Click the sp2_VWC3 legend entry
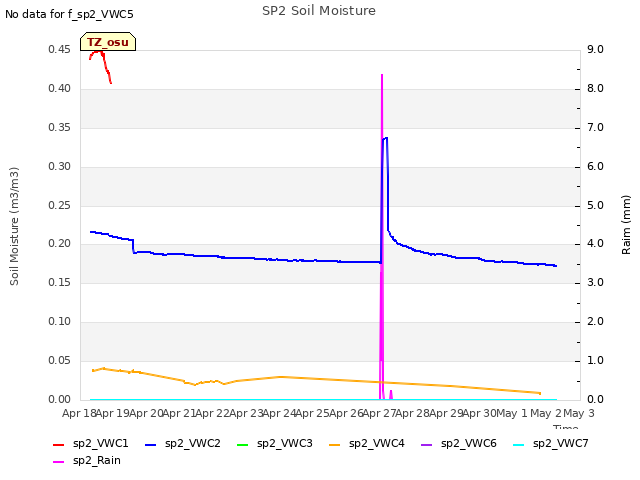The width and height of the screenshot is (640, 480). tap(275, 443)
